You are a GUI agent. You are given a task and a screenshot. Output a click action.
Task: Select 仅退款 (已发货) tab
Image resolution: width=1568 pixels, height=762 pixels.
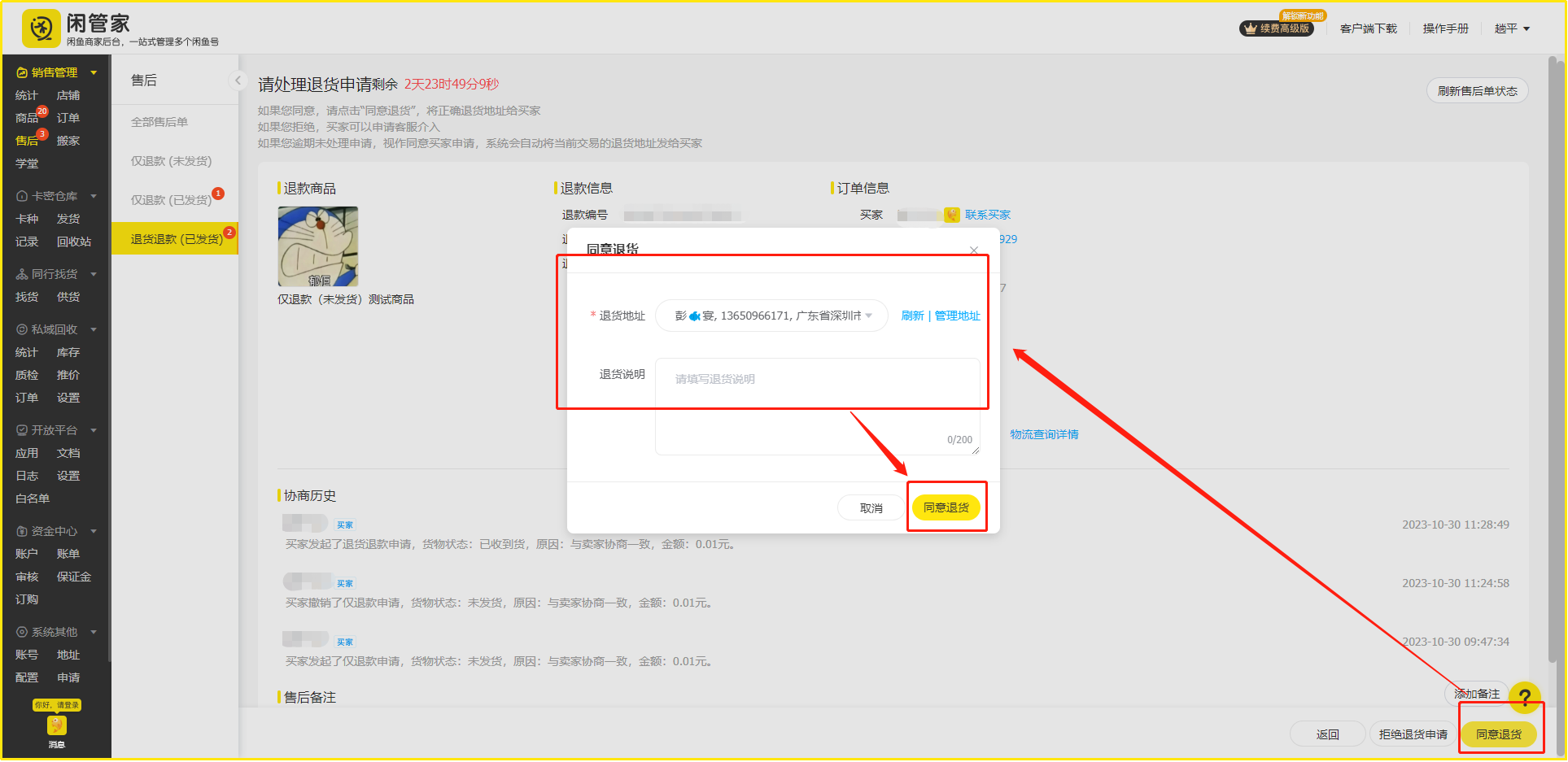171,200
